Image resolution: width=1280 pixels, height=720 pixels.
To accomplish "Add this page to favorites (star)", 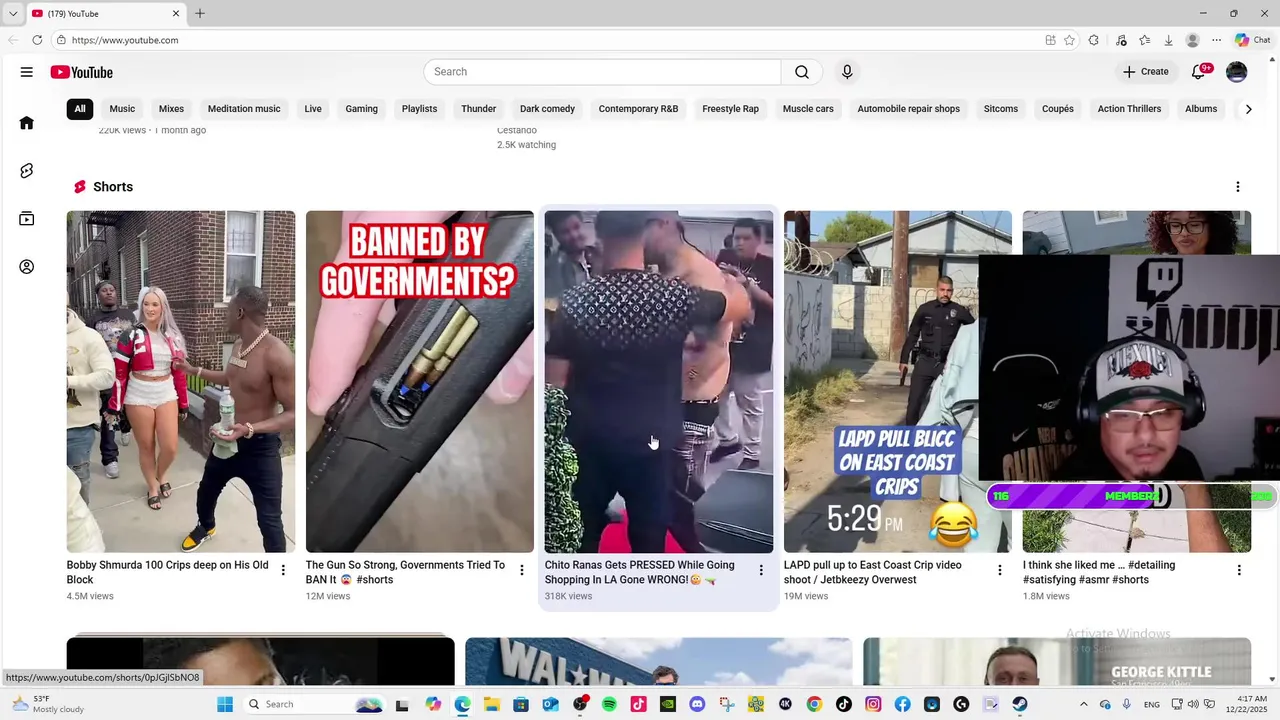I will pyautogui.click(x=1069, y=40).
